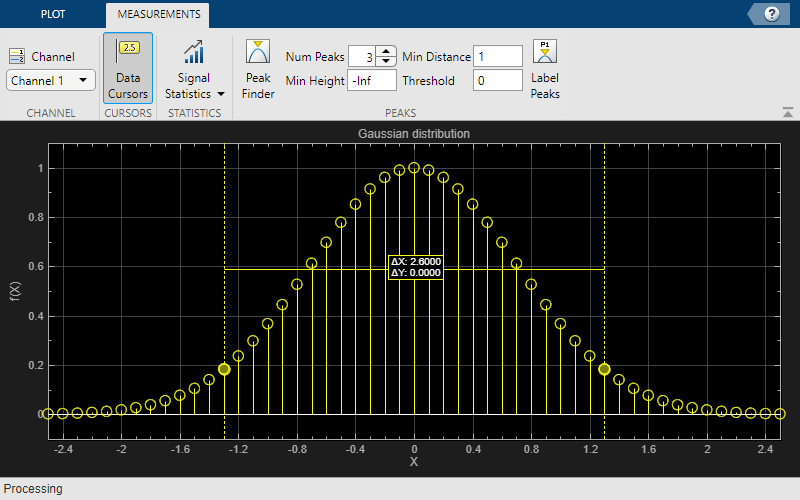The image size is (800, 500).
Task: Click the Gaussian distribution plot title
Action: coord(414,134)
